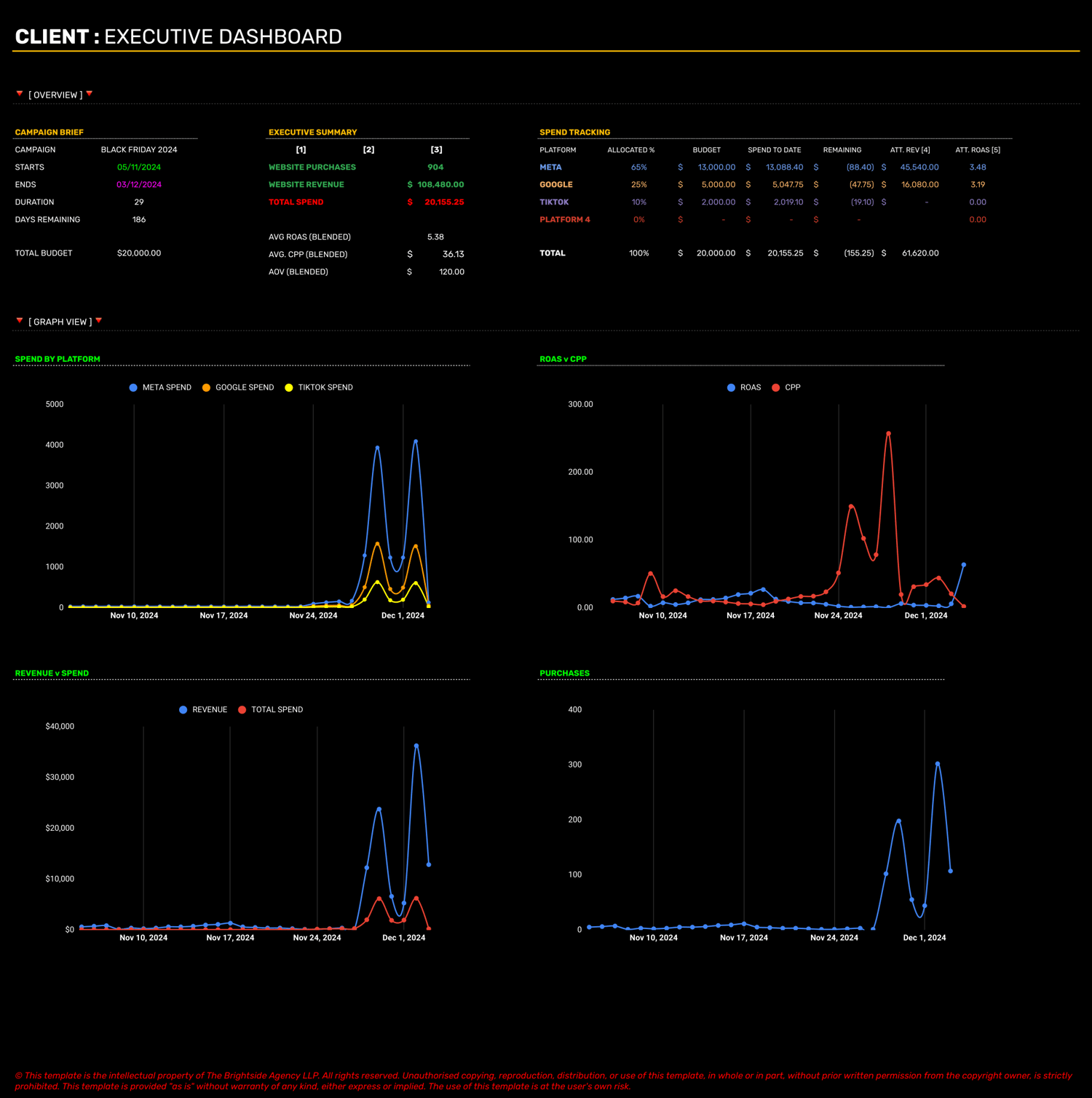Click the red triangle right of [OVERVIEW]
The image size is (1092, 1098).
click(90, 94)
